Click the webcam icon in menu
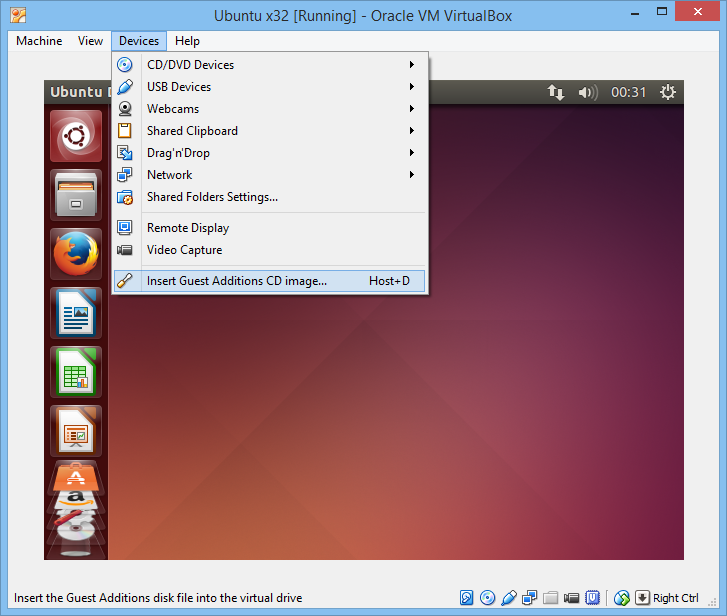This screenshot has height=616, width=727. 125,108
